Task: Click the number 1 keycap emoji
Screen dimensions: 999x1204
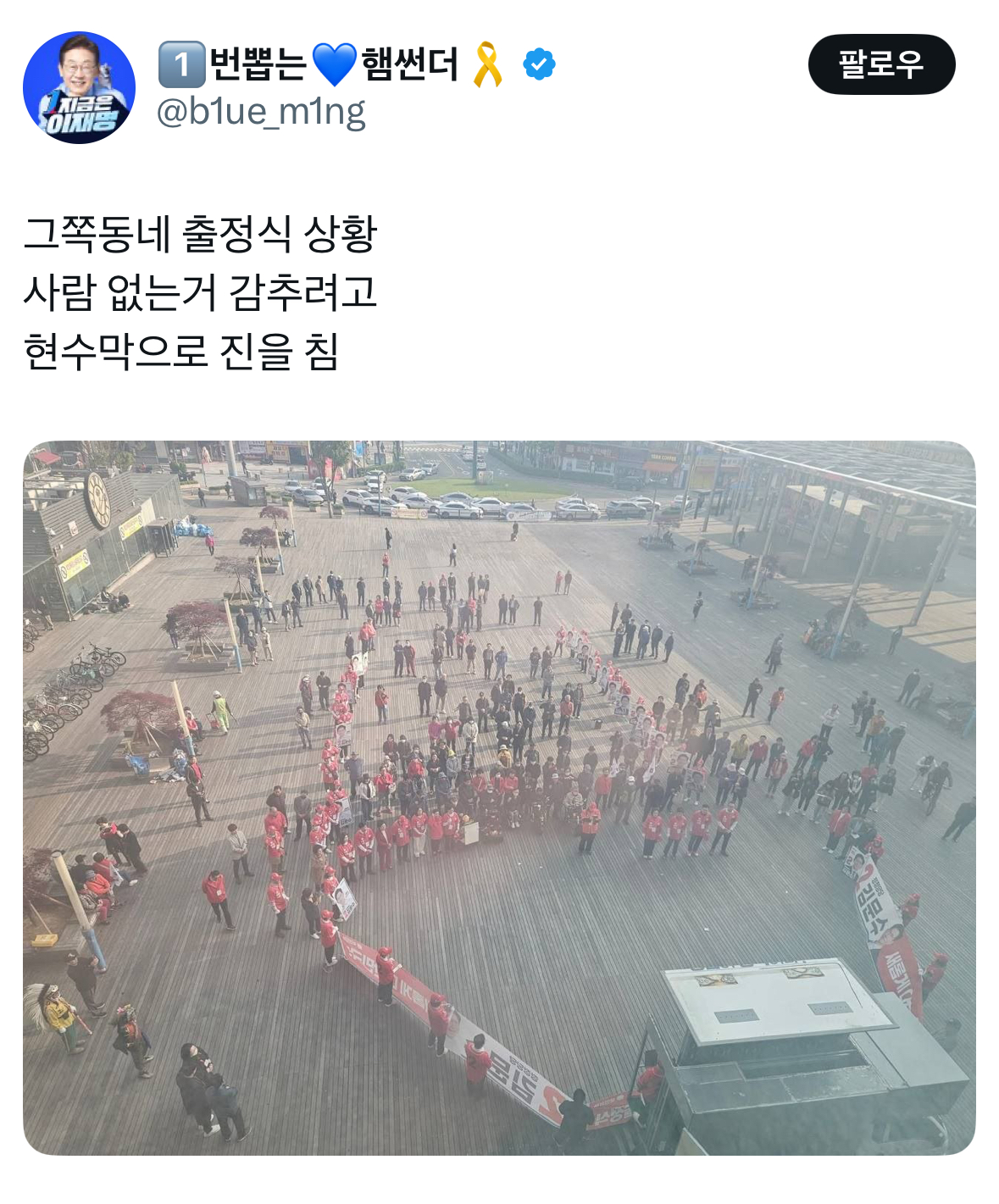Action: click(181, 64)
